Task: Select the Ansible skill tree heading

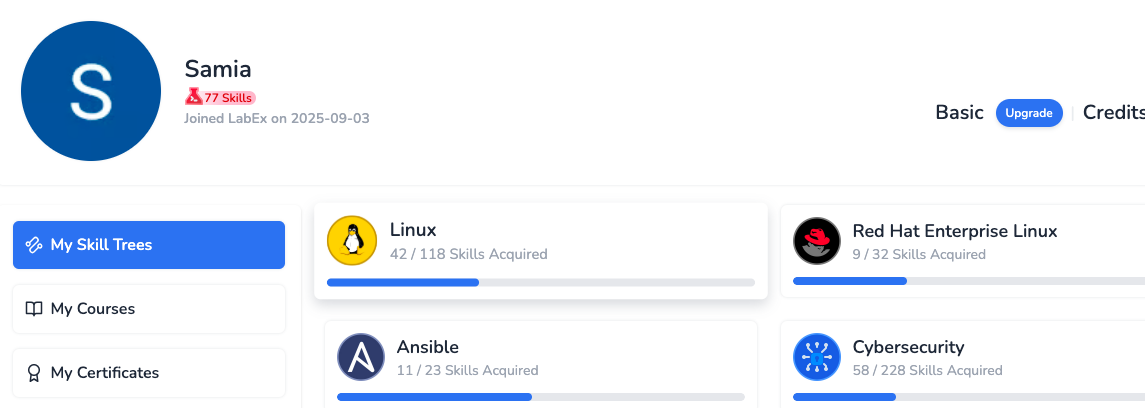Action: [x=427, y=347]
